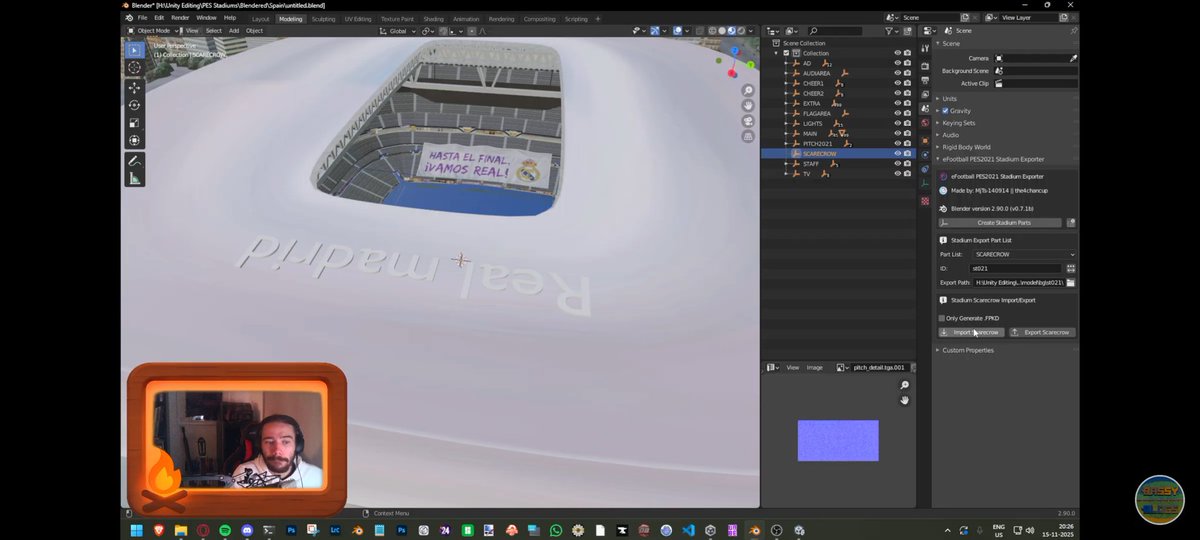Image resolution: width=1200 pixels, height=540 pixels.
Task: Open the Scene properties tab icon
Action: (925, 108)
